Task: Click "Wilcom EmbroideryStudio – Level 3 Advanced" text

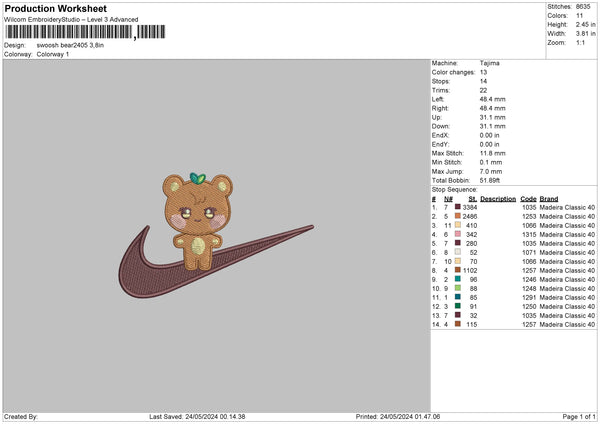Action: click(71, 20)
